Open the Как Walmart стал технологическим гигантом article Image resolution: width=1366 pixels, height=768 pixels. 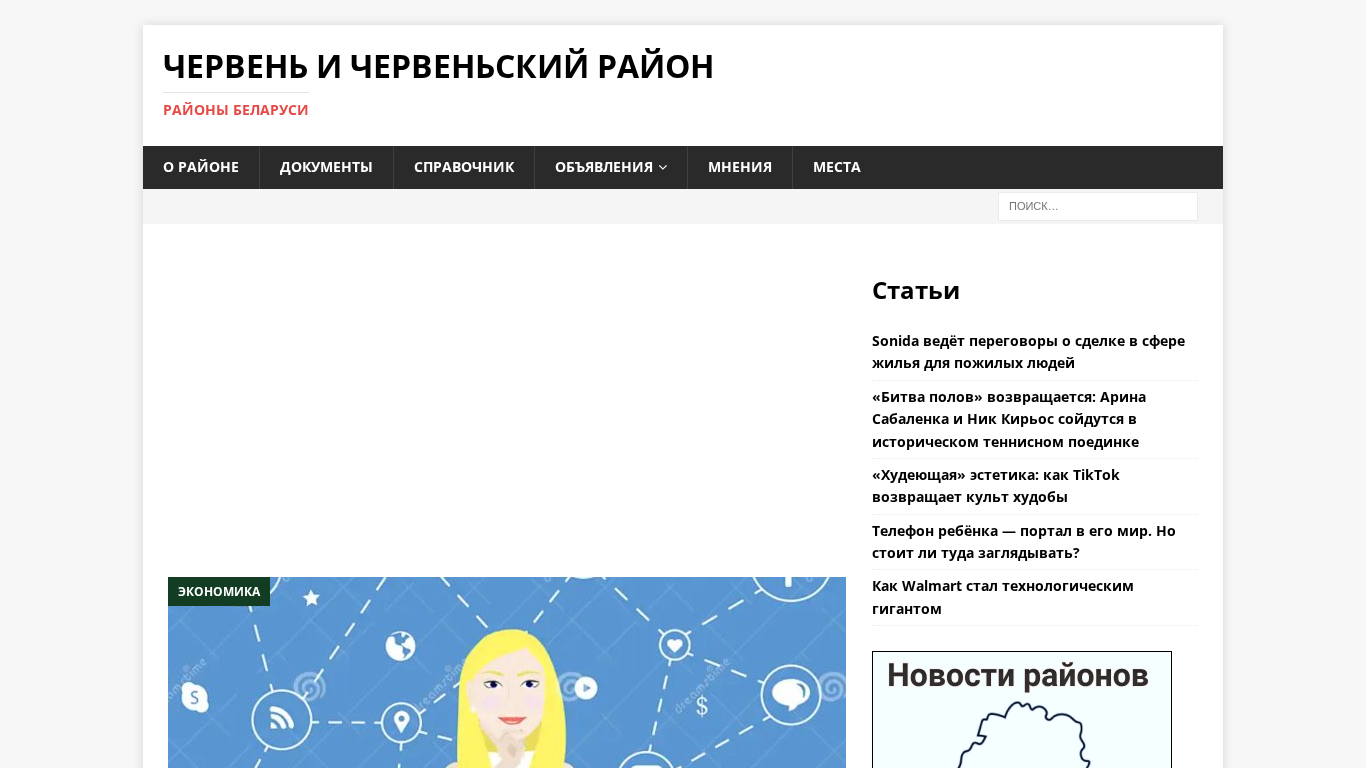[x=1003, y=597]
